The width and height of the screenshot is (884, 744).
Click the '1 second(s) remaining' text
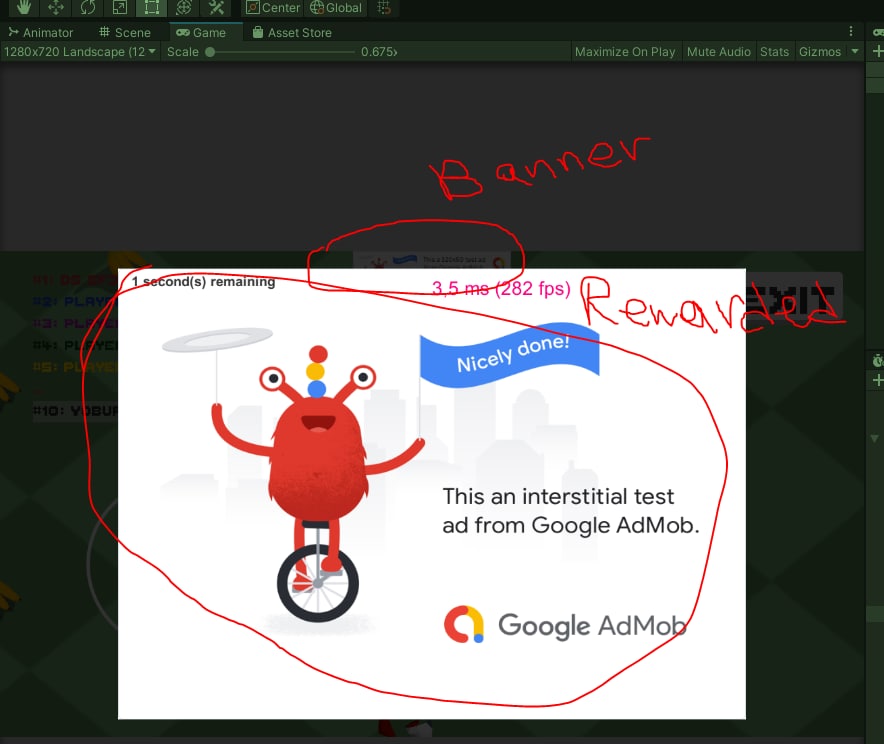(x=204, y=281)
